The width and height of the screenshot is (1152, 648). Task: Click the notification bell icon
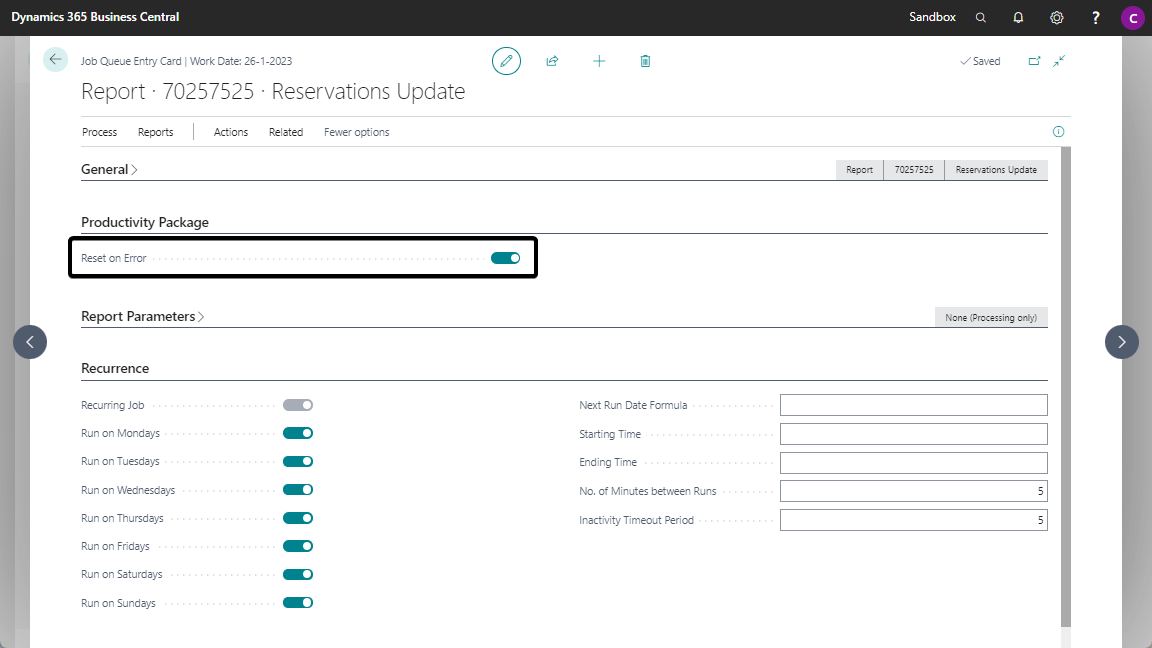click(1018, 18)
